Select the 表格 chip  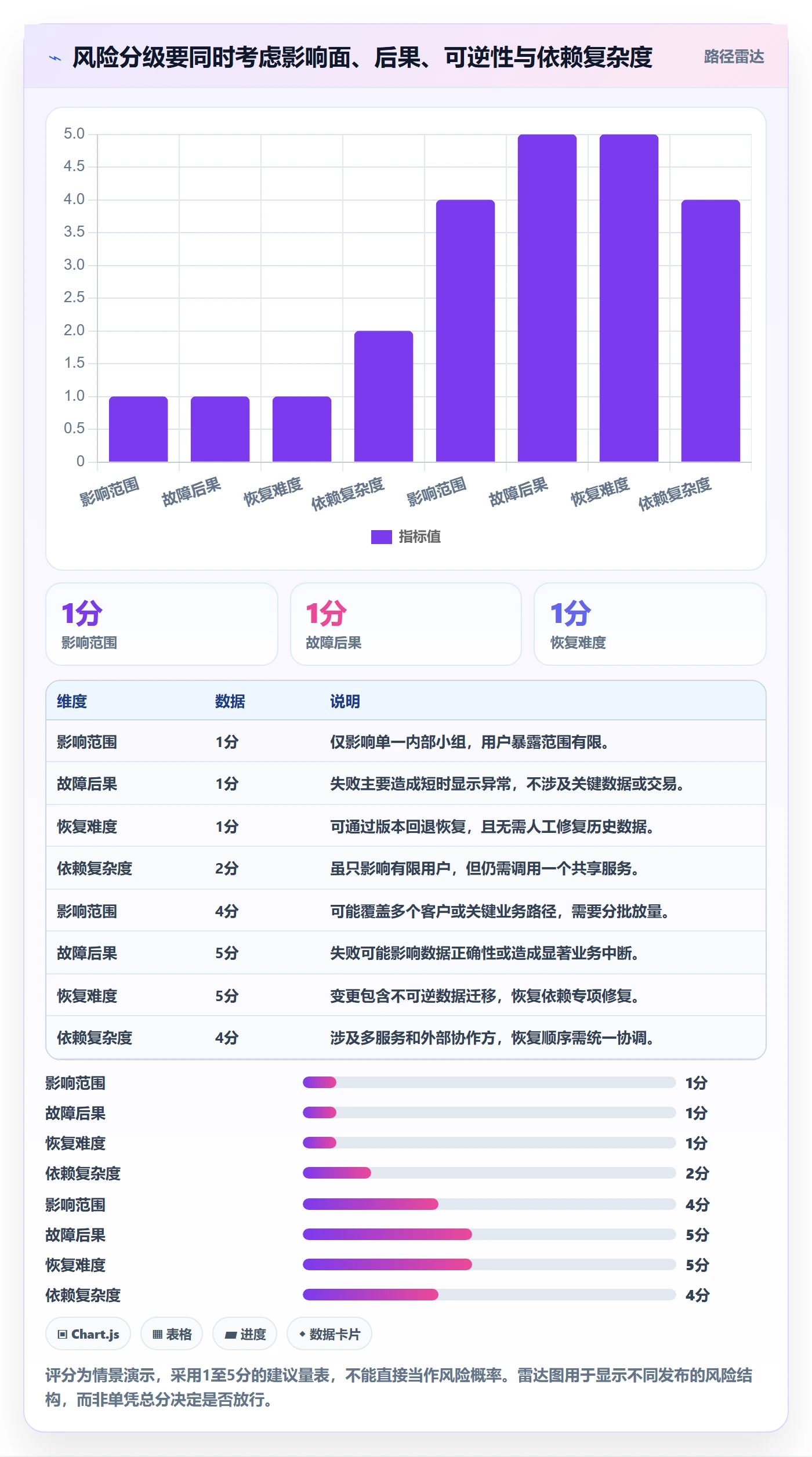[x=172, y=1334]
